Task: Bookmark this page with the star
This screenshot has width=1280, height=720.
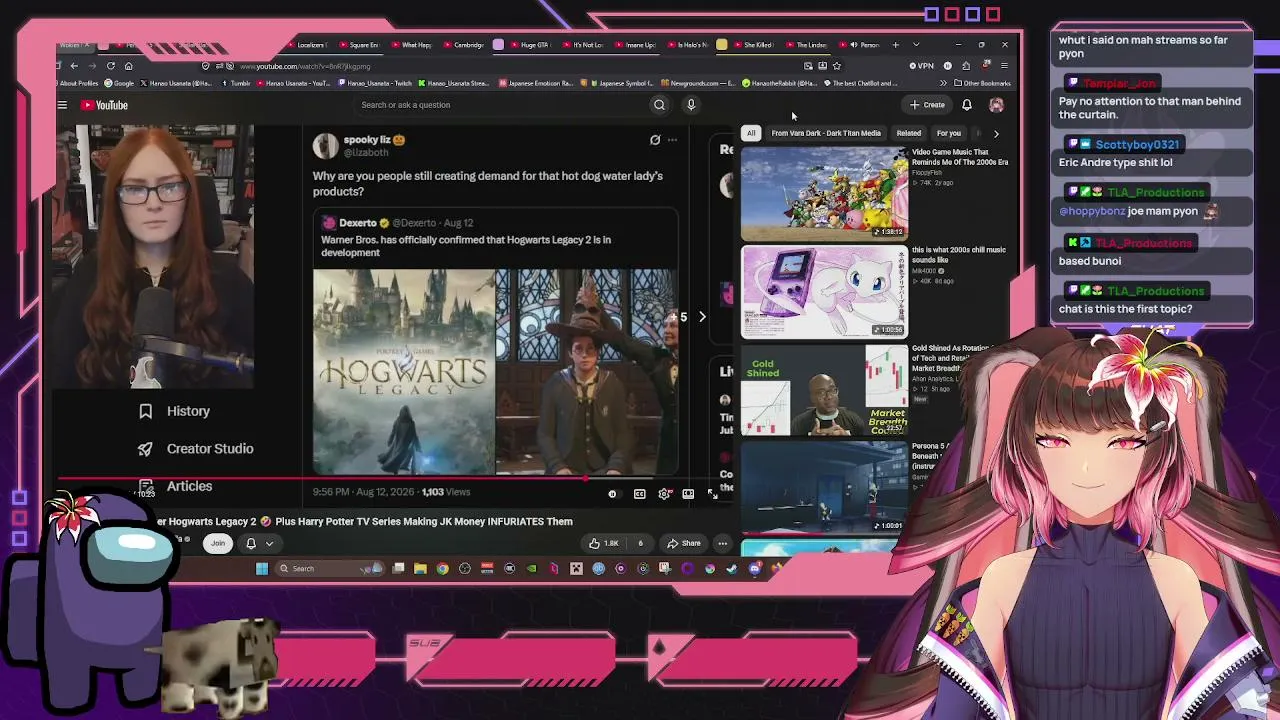Action: point(836,66)
